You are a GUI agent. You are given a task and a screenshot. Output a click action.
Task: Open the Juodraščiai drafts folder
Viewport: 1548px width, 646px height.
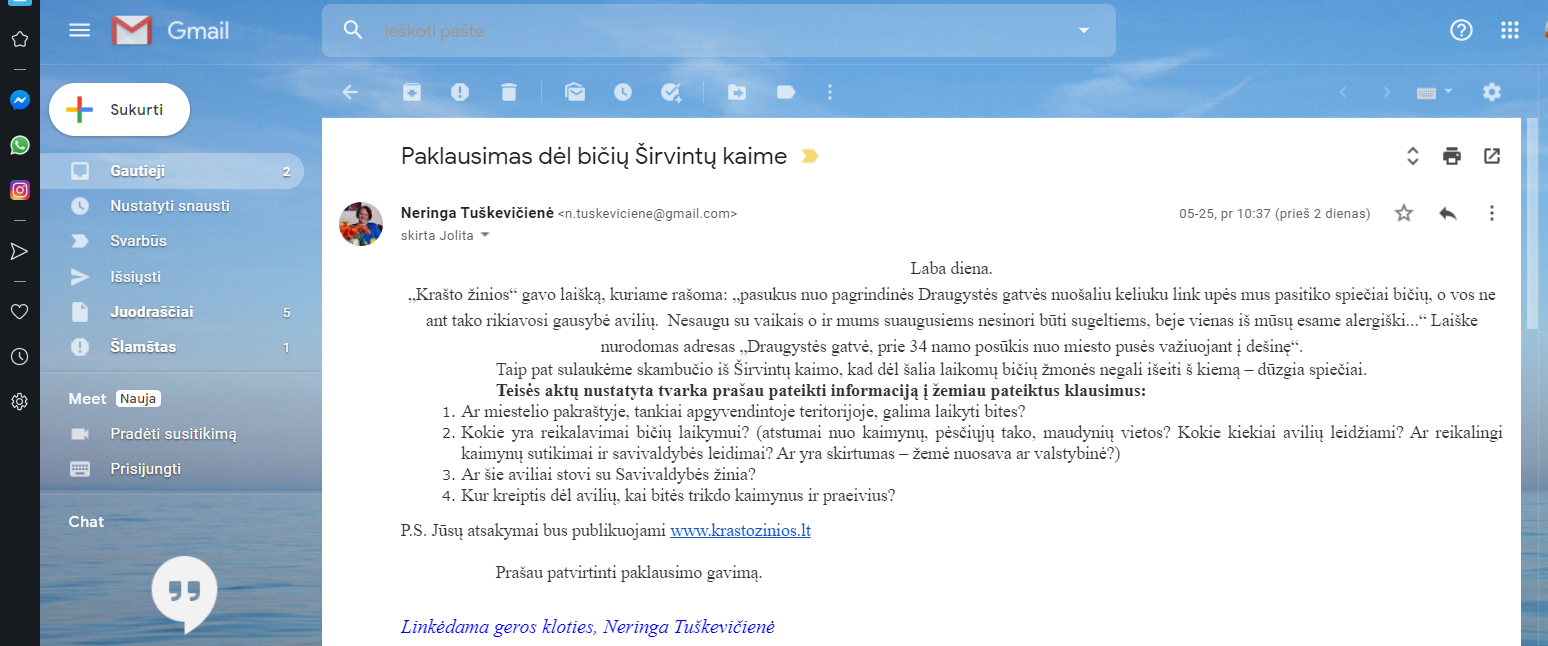pyautogui.click(x=152, y=312)
